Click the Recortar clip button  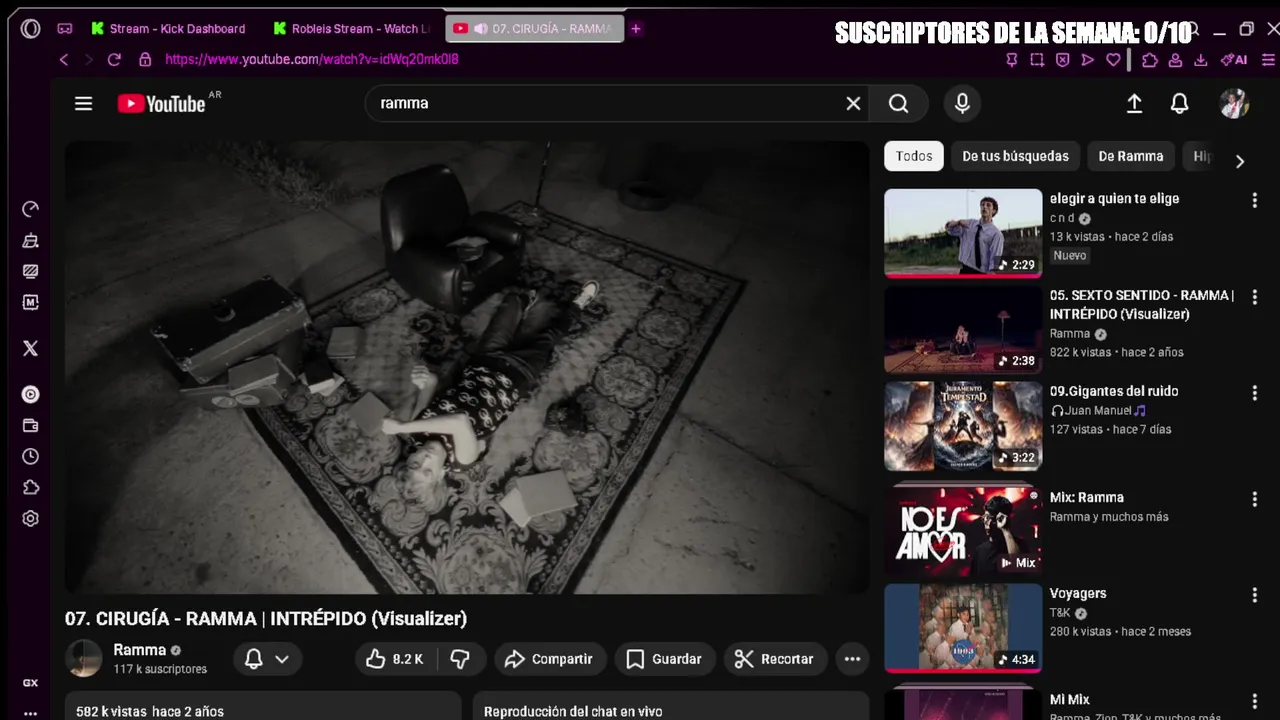pos(774,659)
